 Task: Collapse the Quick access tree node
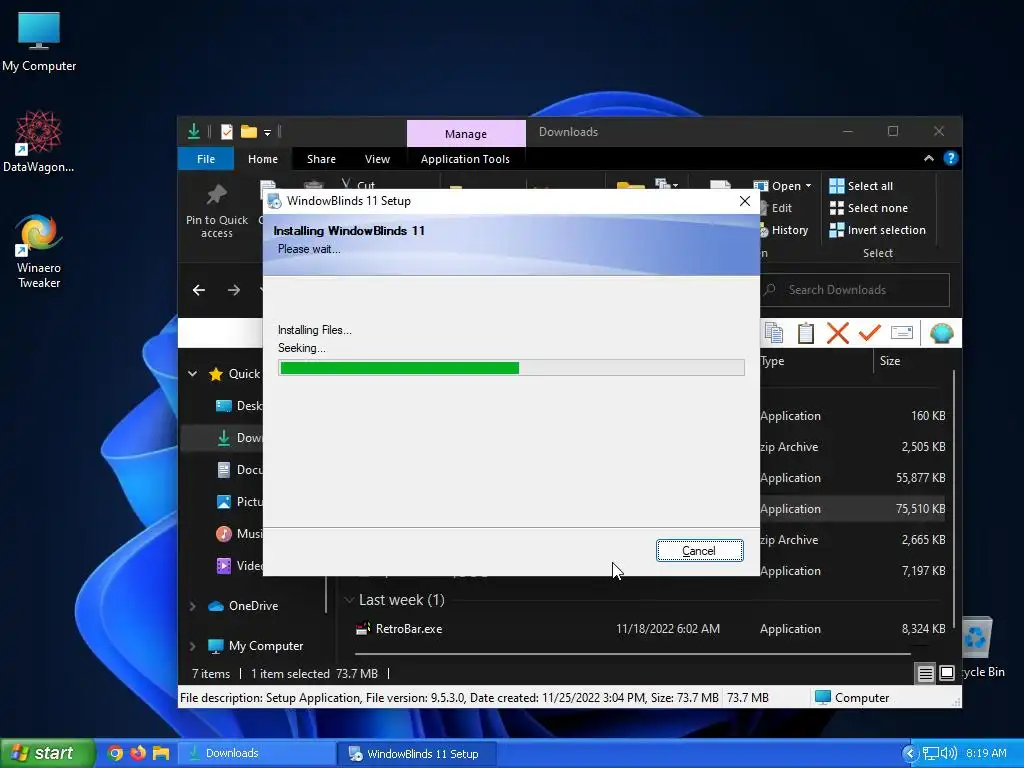tap(193, 374)
